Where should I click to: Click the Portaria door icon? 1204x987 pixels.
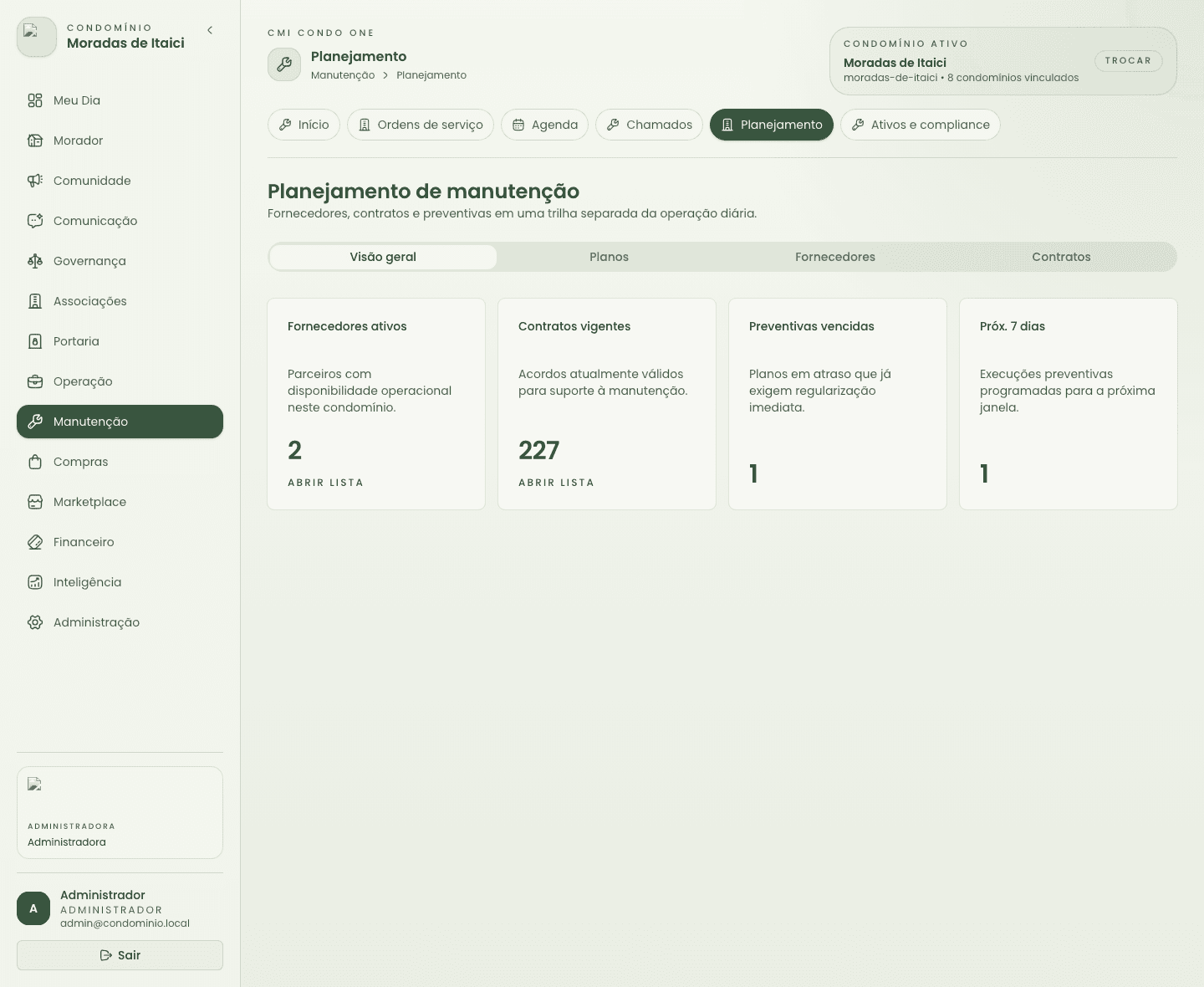pyautogui.click(x=35, y=341)
